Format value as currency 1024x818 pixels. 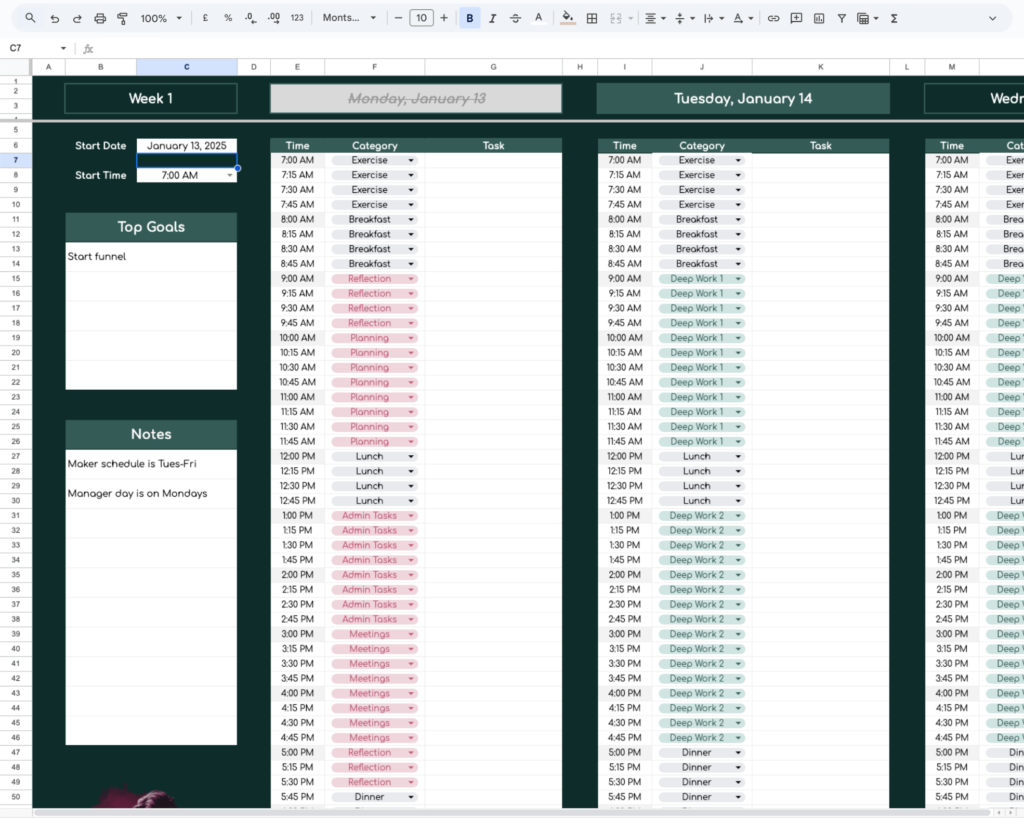pyautogui.click(x=204, y=17)
